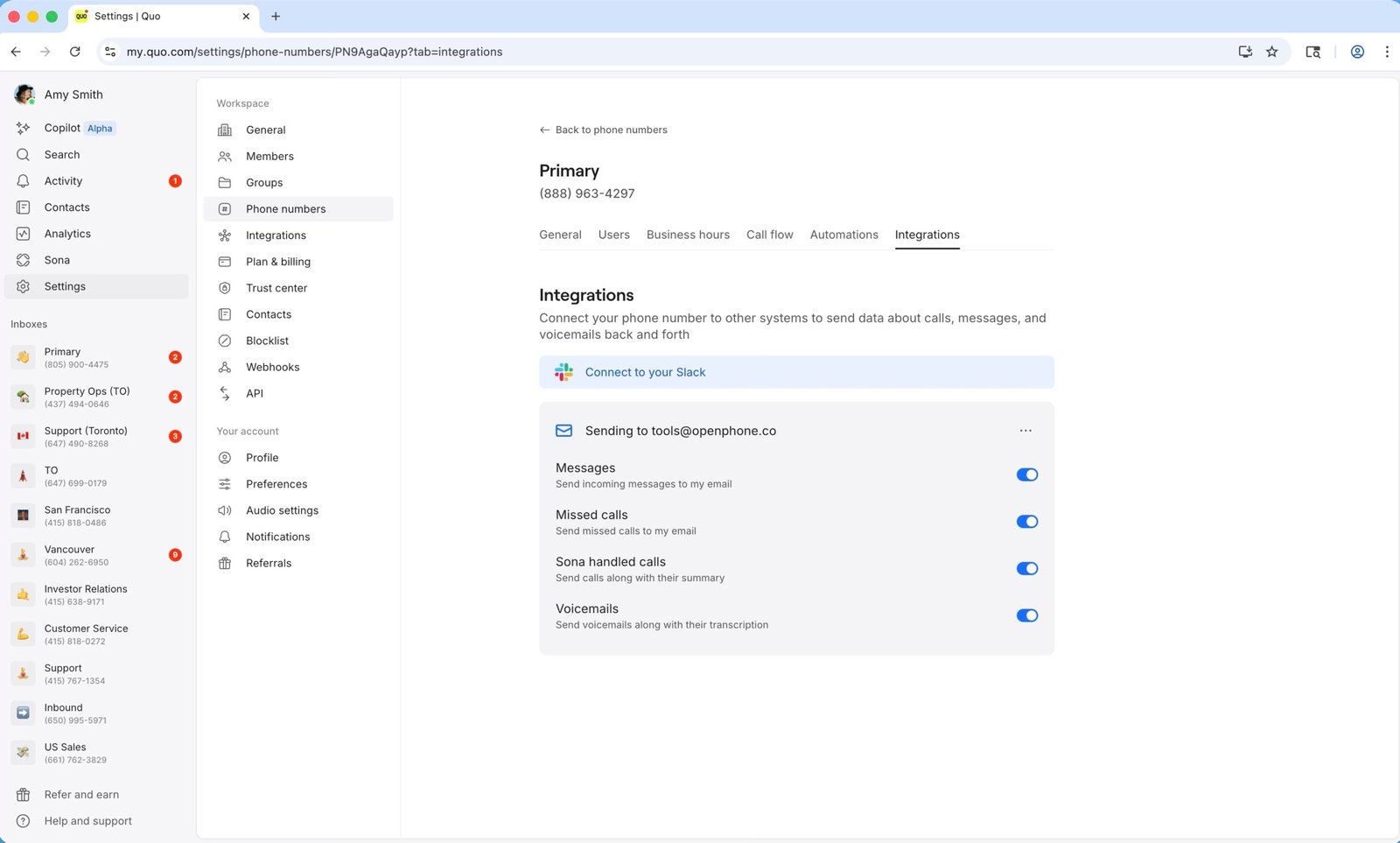Toggle Voicemails email forwarding
This screenshot has width=1400, height=843.
click(x=1026, y=615)
